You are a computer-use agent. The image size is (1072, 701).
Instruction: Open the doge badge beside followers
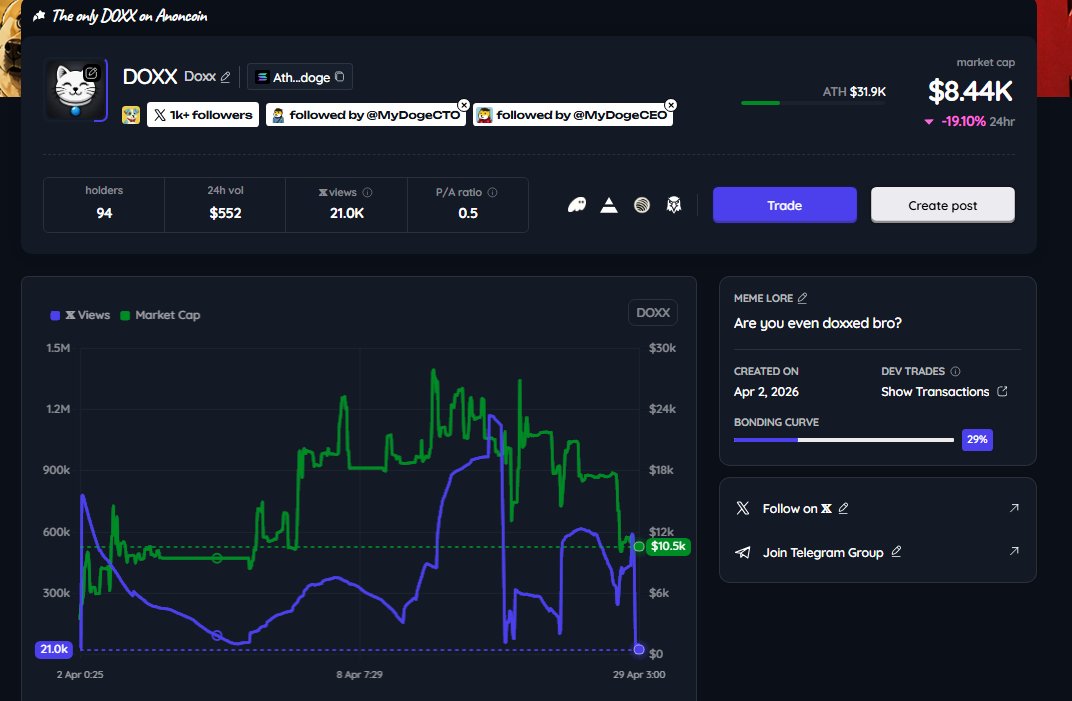click(131, 115)
